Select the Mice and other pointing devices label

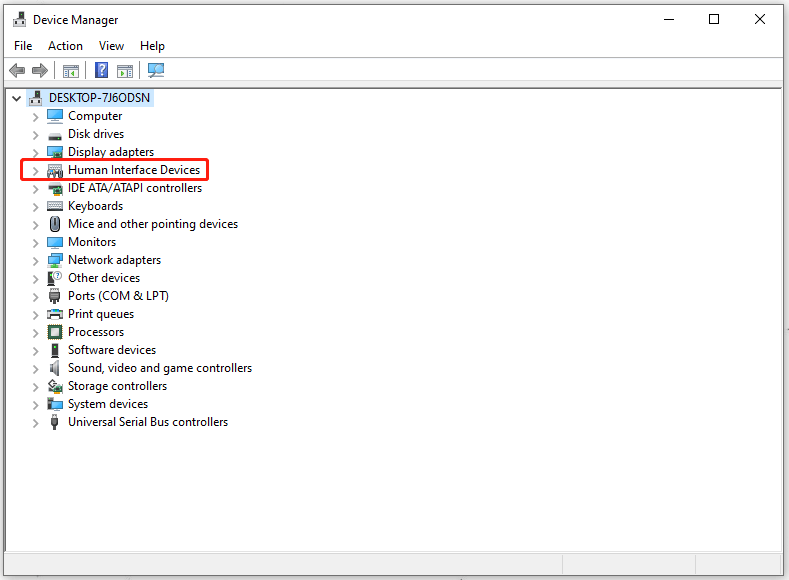[x=153, y=224]
